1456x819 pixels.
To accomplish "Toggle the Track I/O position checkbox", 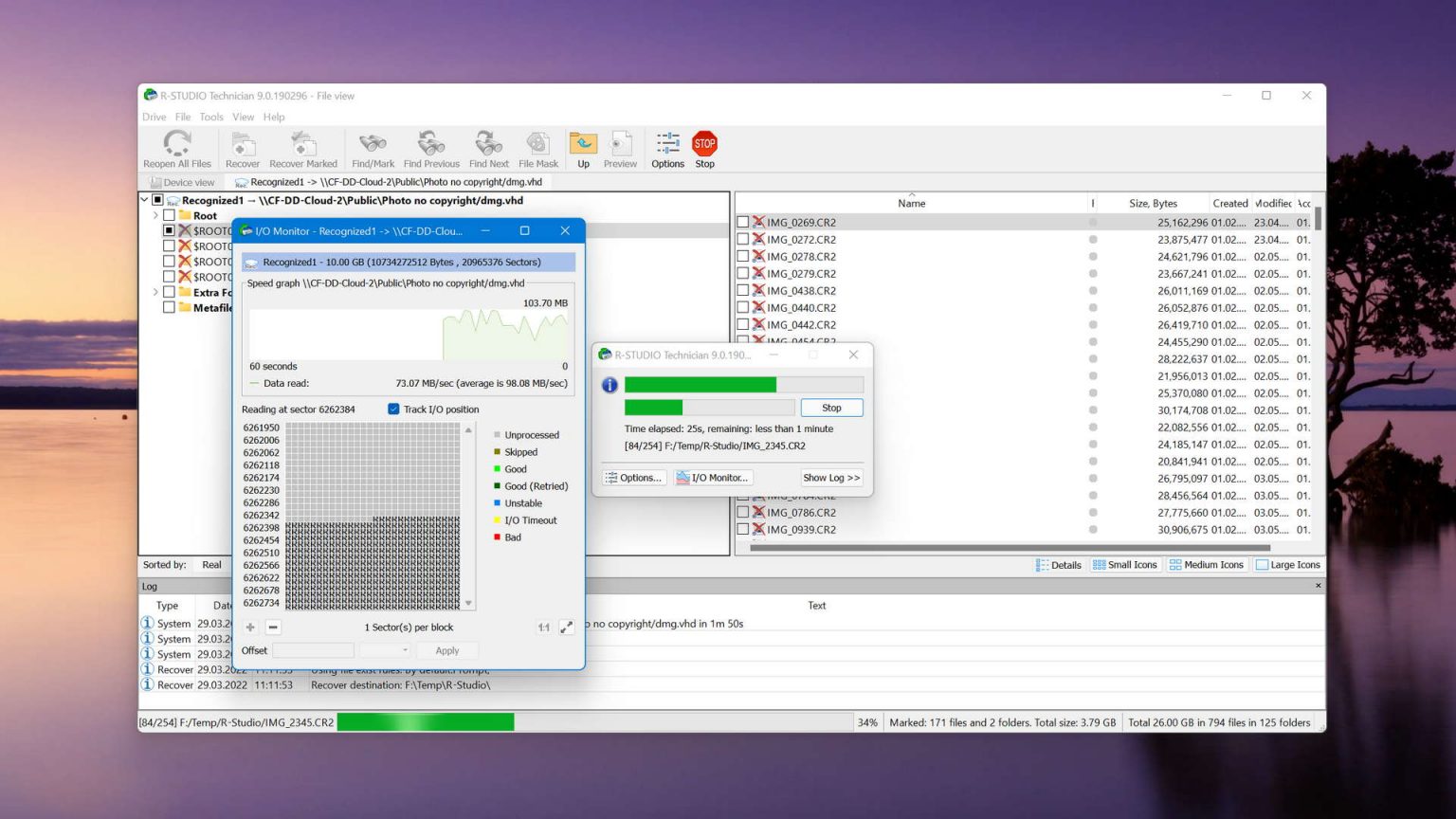I will tap(393, 409).
